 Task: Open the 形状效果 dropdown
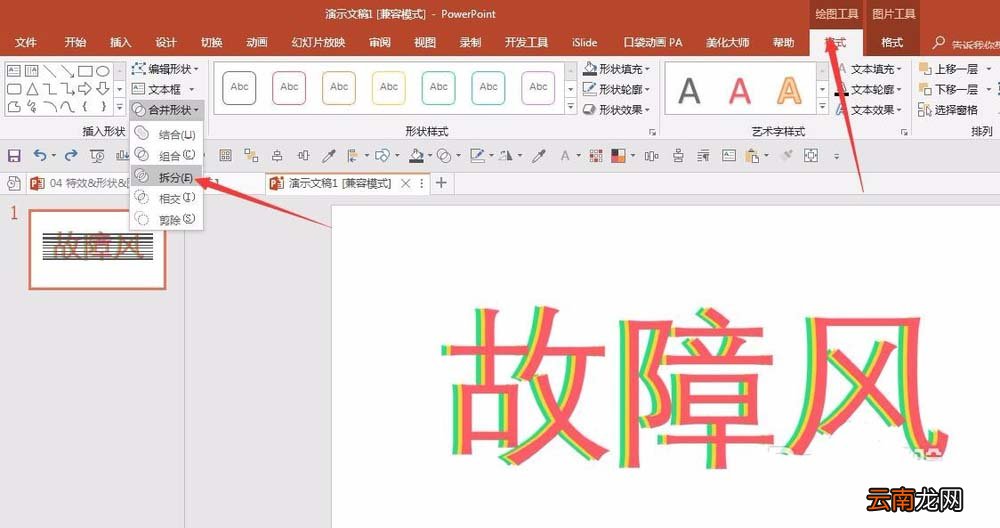617,110
